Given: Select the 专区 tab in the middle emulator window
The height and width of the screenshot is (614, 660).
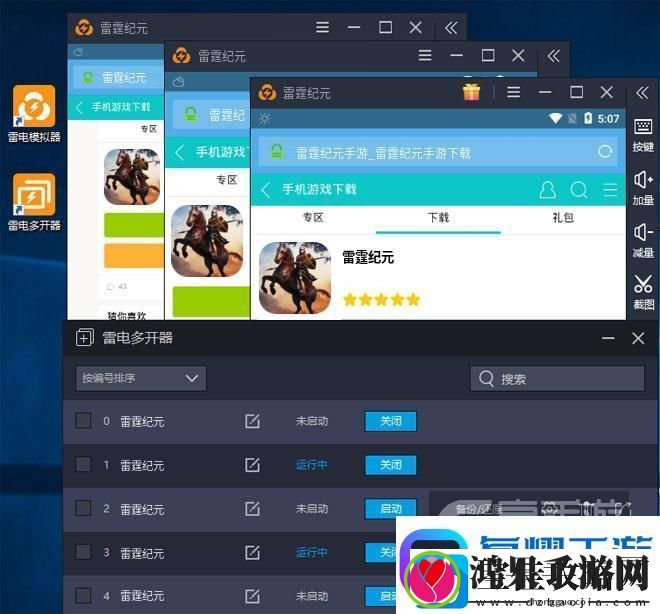Looking at the screenshot, I should pos(226,180).
